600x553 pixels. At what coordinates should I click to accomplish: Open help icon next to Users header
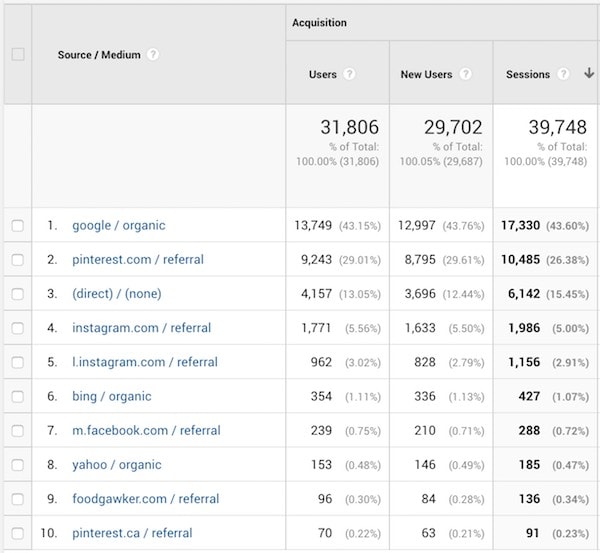click(x=349, y=74)
